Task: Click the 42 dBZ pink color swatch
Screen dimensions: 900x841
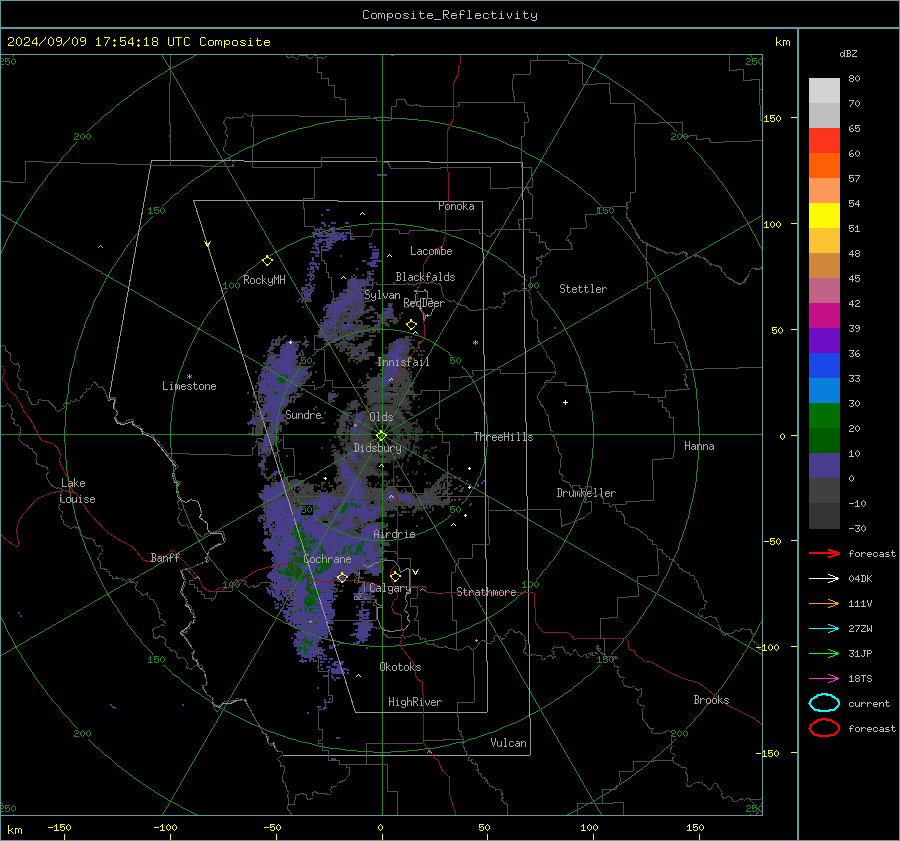Action: coord(824,290)
